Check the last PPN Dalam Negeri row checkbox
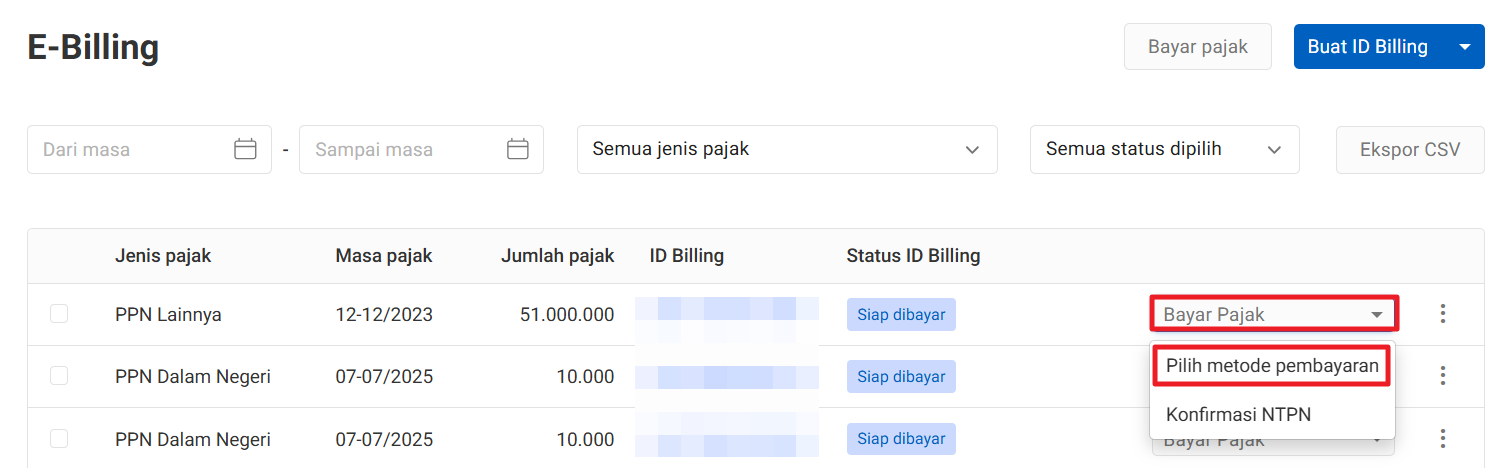The height and width of the screenshot is (468, 1501). pyautogui.click(x=59, y=439)
